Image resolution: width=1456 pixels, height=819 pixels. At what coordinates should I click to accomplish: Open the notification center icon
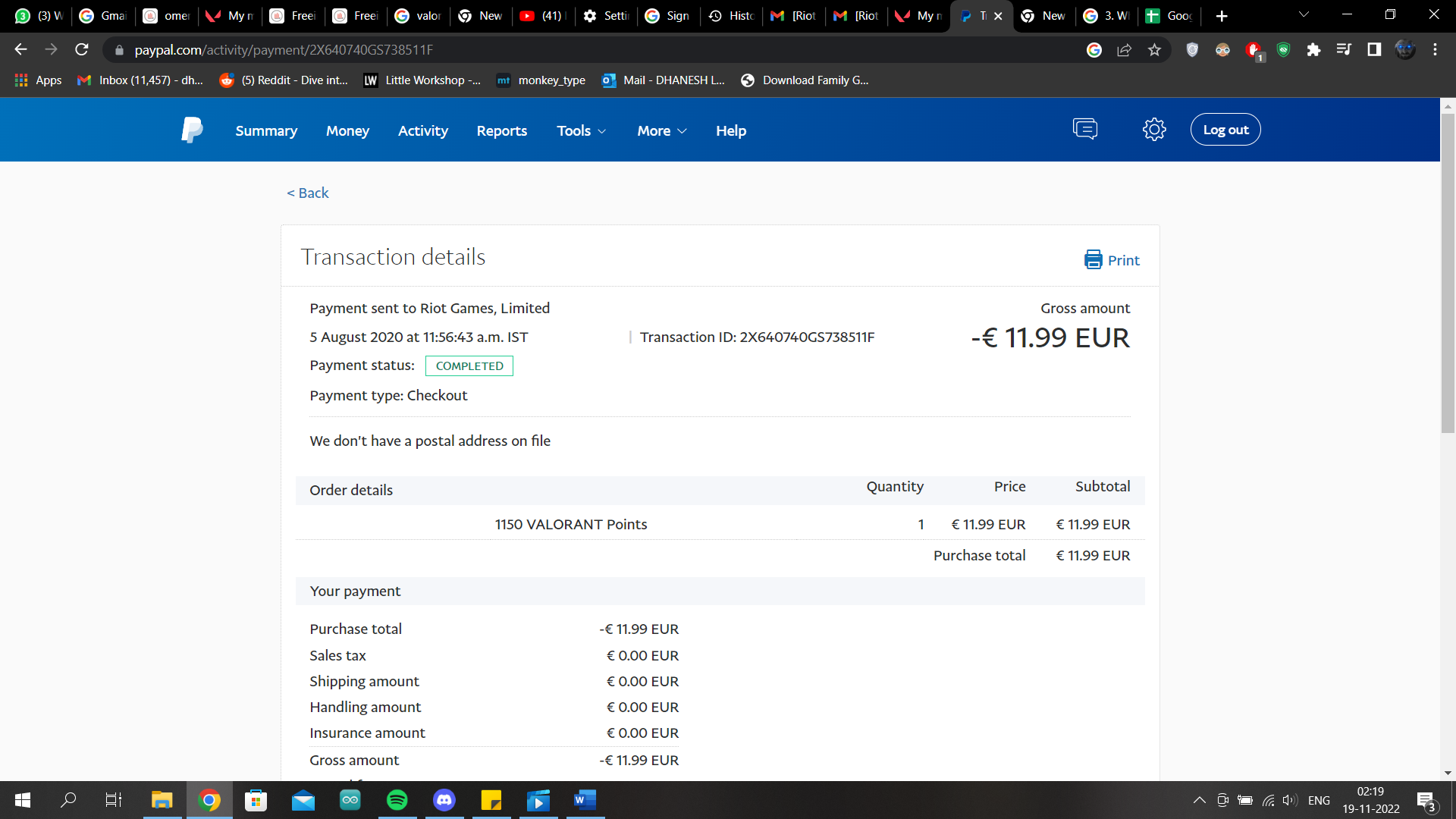(x=1426, y=800)
